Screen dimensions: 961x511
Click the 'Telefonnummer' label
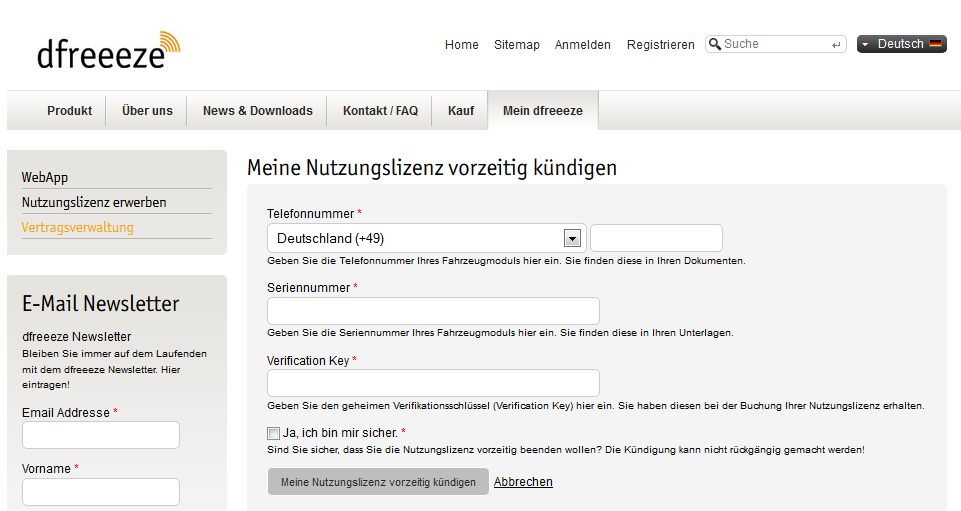[310, 214]
